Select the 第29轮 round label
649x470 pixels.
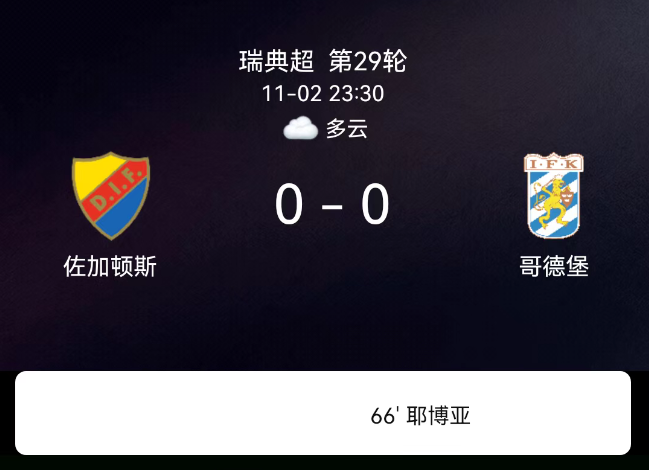coord(368,61)
